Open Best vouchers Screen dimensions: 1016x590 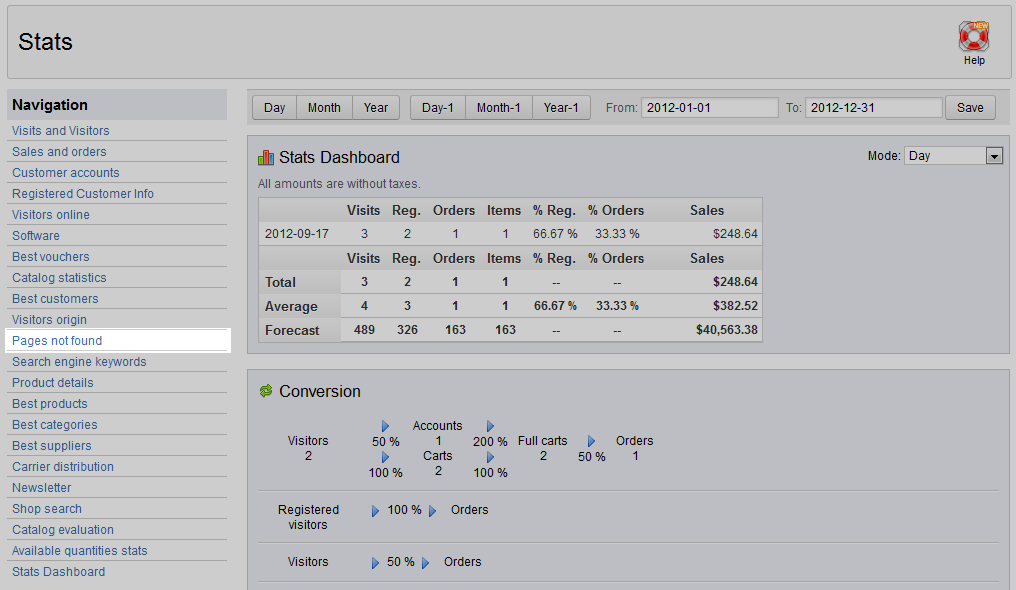click(x=51, y=257)
